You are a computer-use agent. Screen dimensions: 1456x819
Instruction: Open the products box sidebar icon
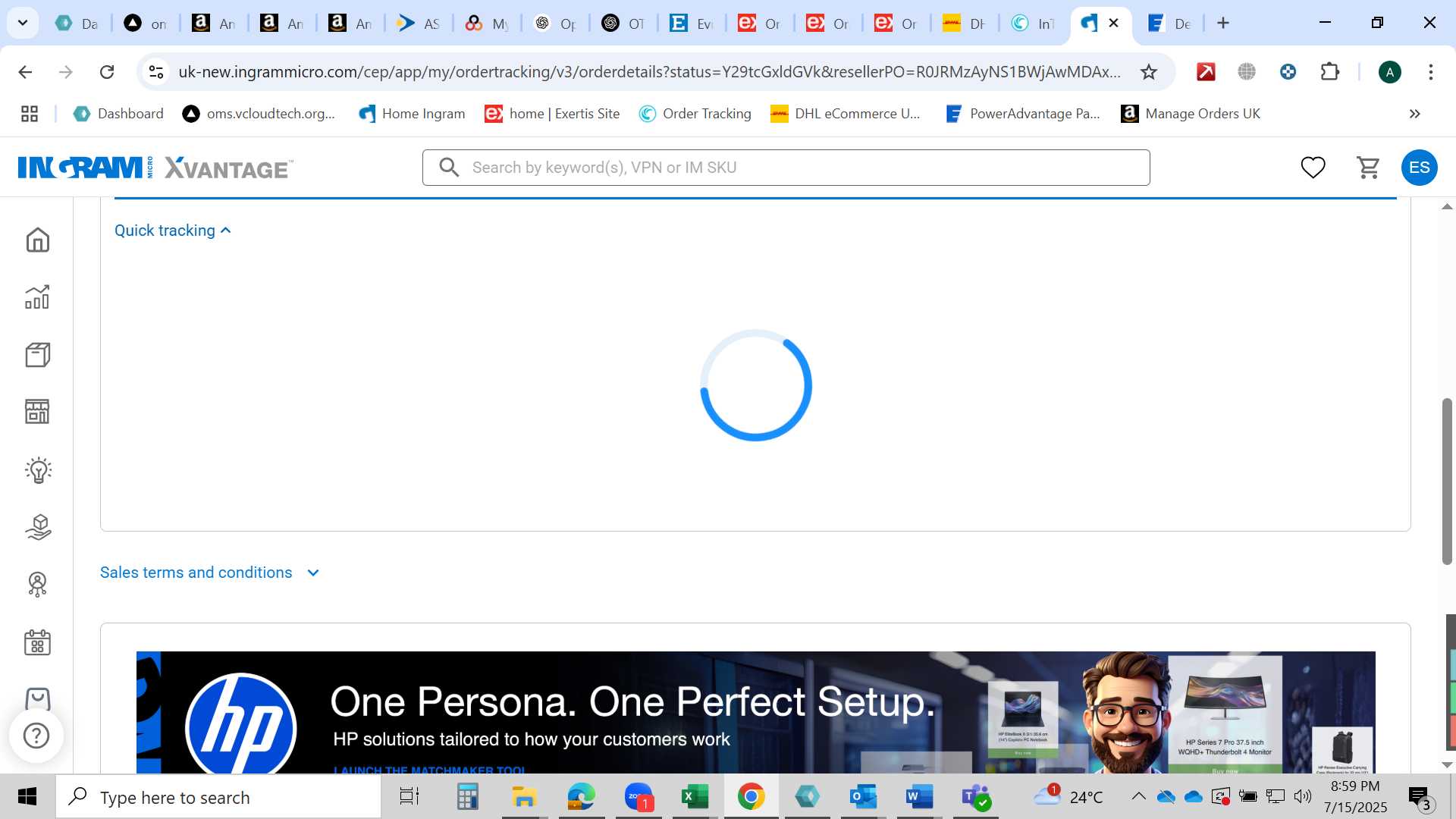pyautogui.click(x=37, y=355)
